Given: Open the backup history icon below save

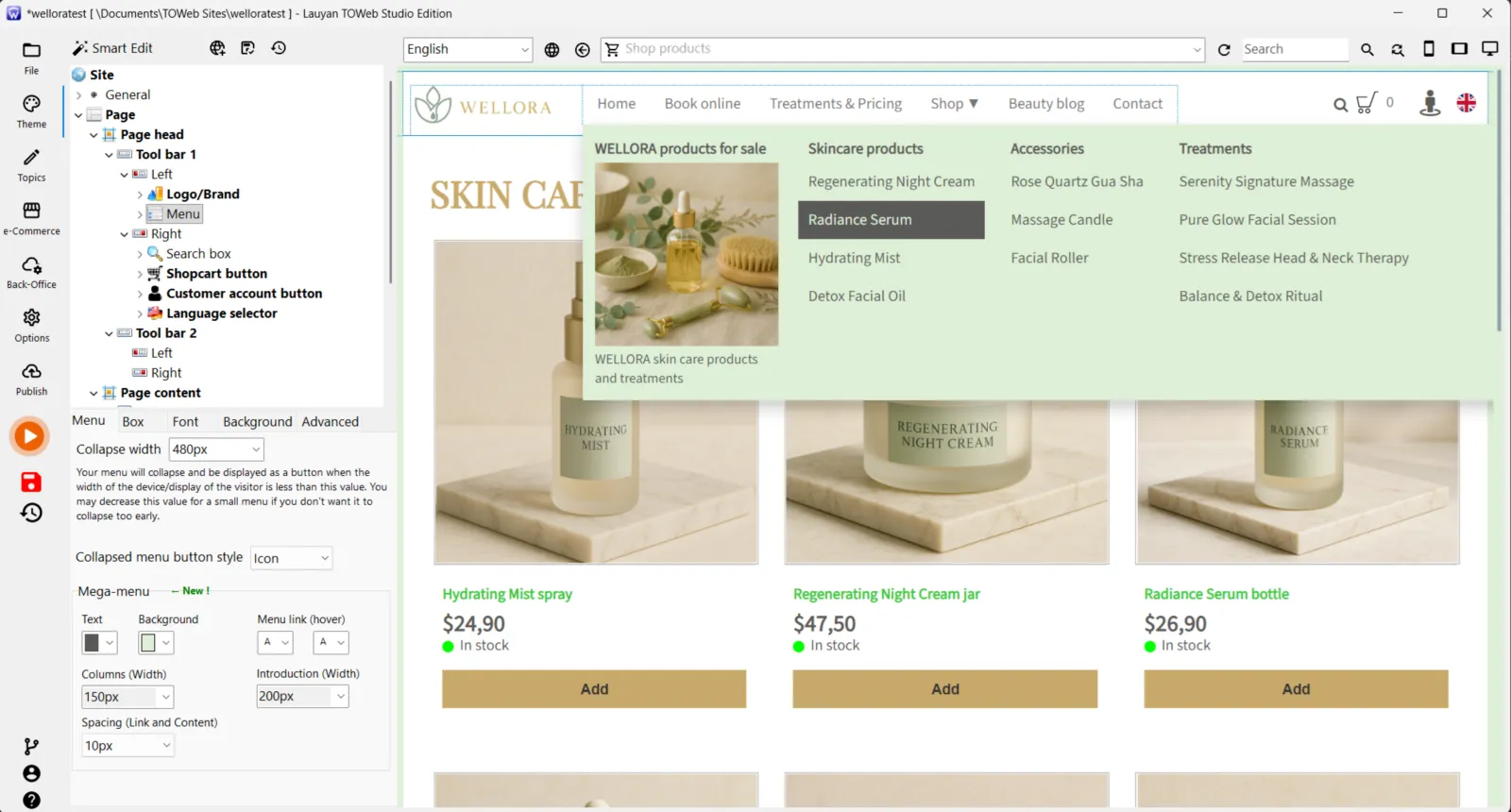Looking at the screenshot, I should coord(31,513).
